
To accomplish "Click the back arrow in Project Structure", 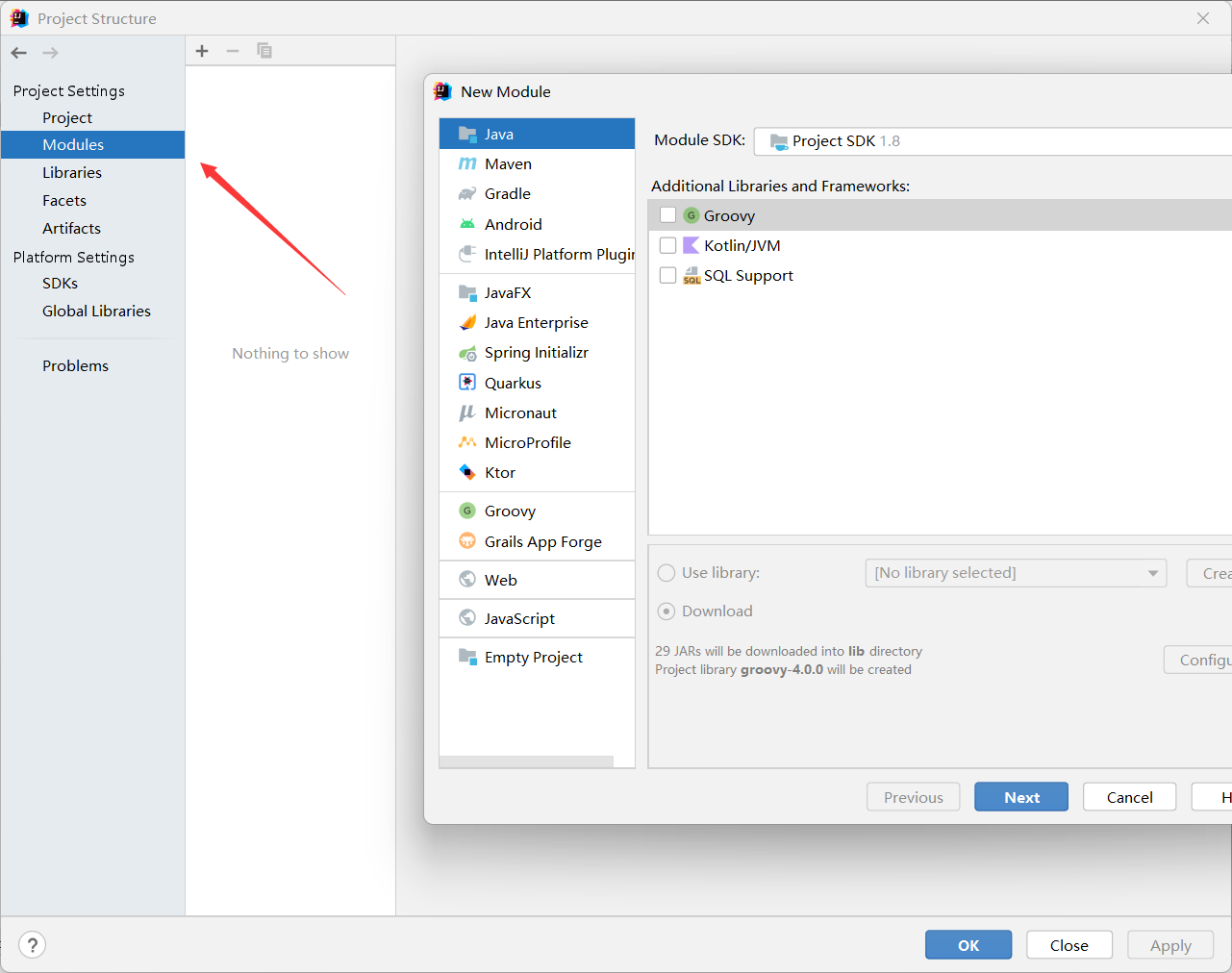I will point(19,53).
